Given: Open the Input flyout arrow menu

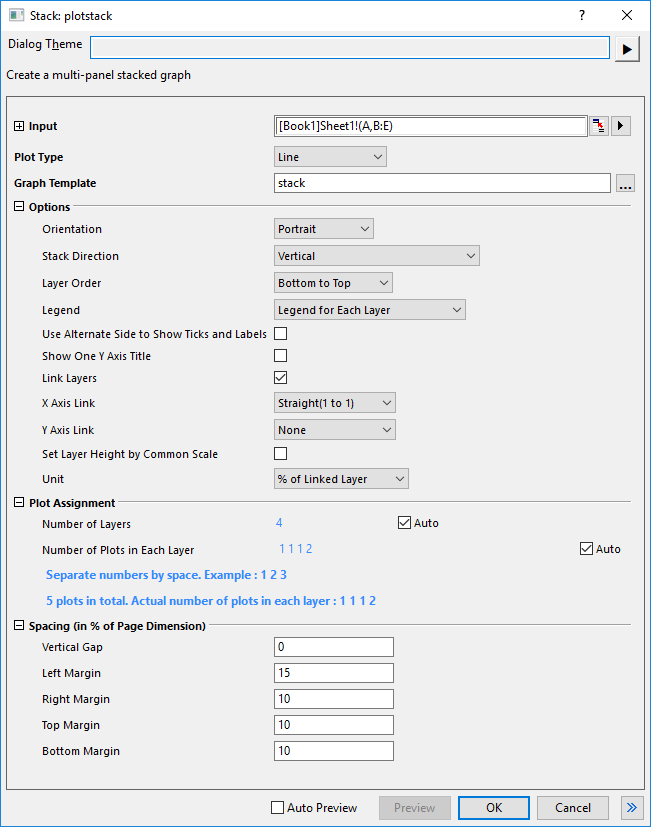Looking at the screenshot, I should click(x=622, y=126).
